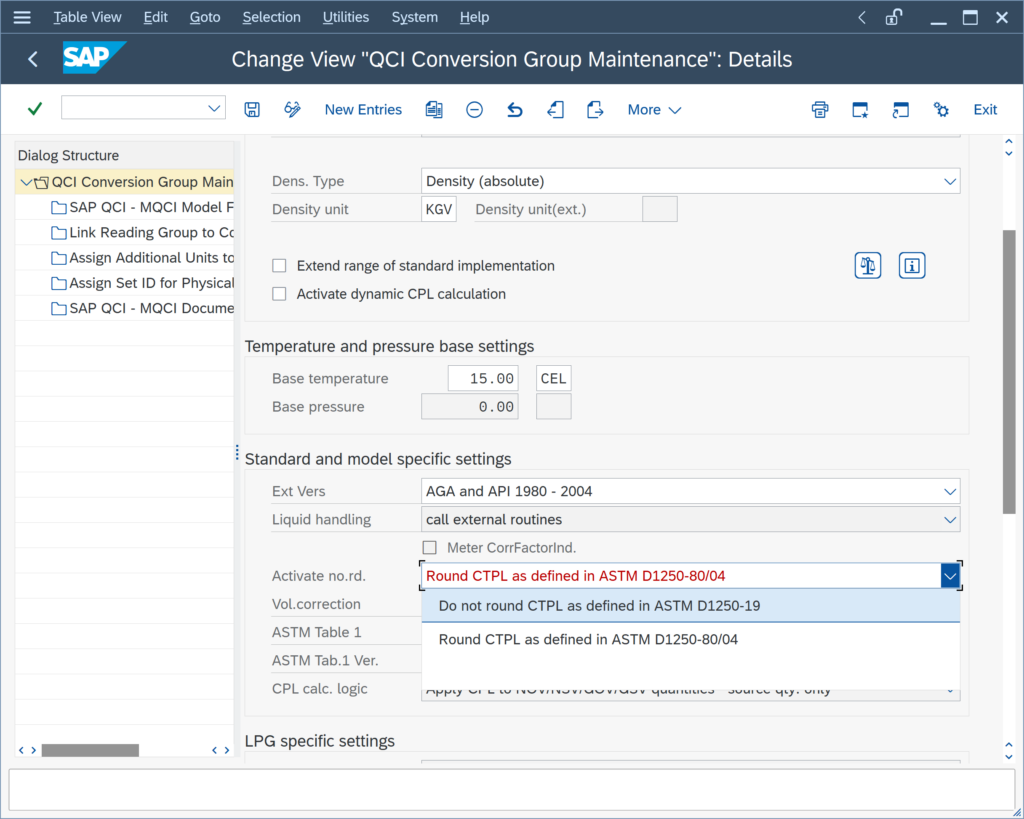Click the Density unit(ext.) field

(660, 209)
